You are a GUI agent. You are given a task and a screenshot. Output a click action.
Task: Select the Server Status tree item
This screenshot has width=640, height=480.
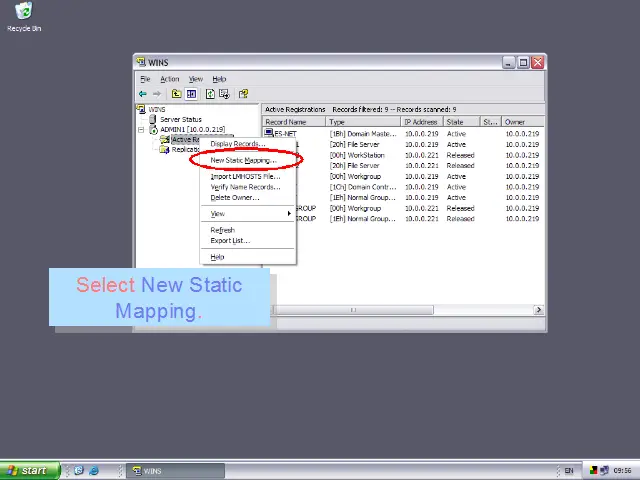(180, 119)
